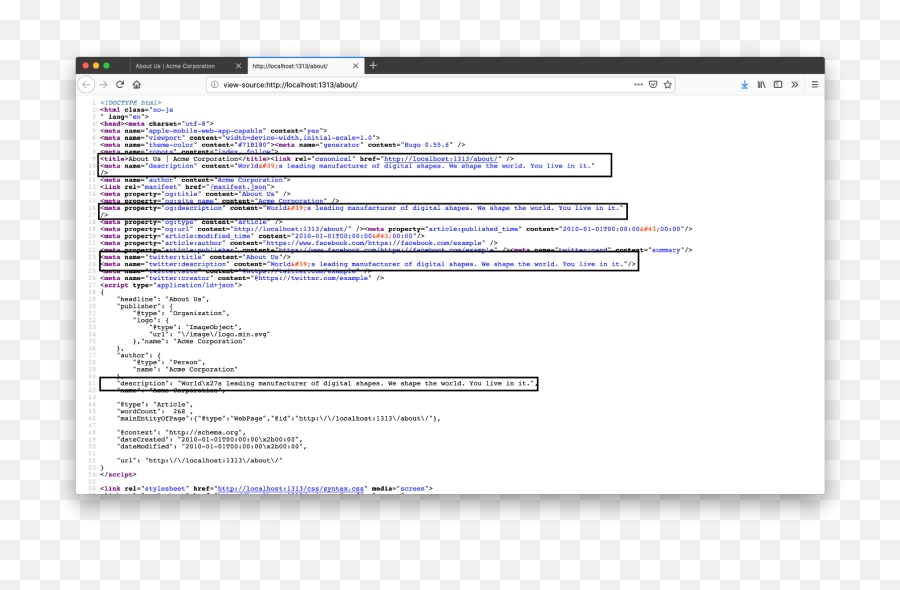Click the viewport meta name line
900x590 pixels.
(x=240, y=138)
